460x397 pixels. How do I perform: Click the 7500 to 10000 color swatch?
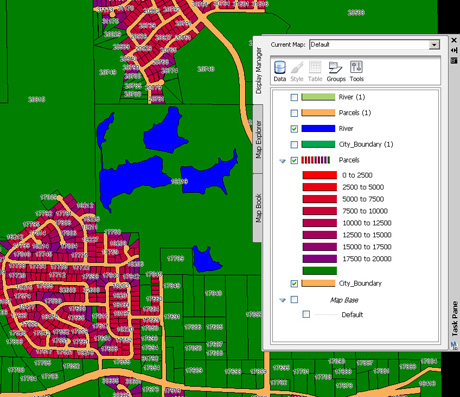point(320,211)
